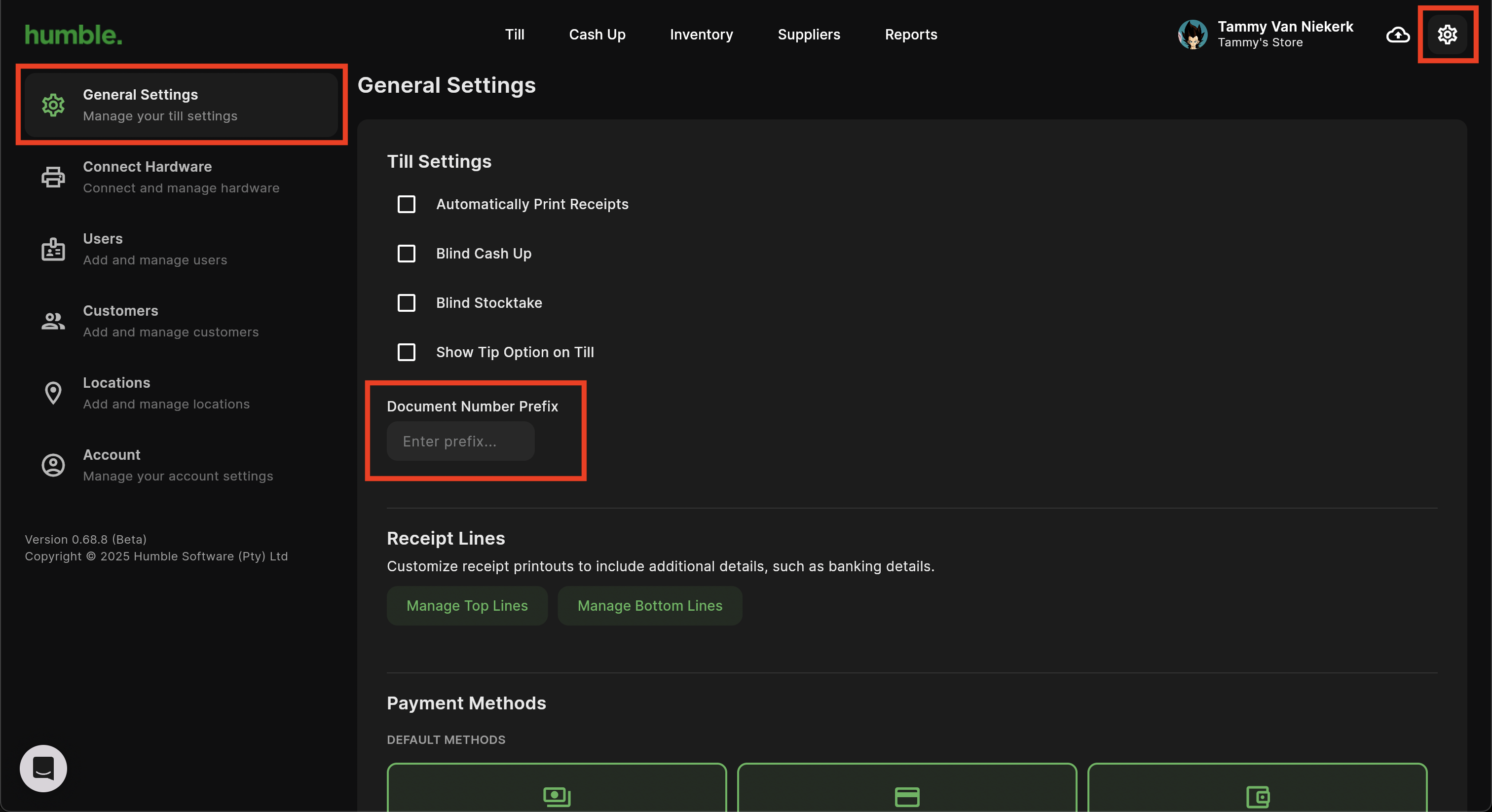1492x812 pixels.
Task: Focus the Document Number Prefix field
Action: point(460,442)
